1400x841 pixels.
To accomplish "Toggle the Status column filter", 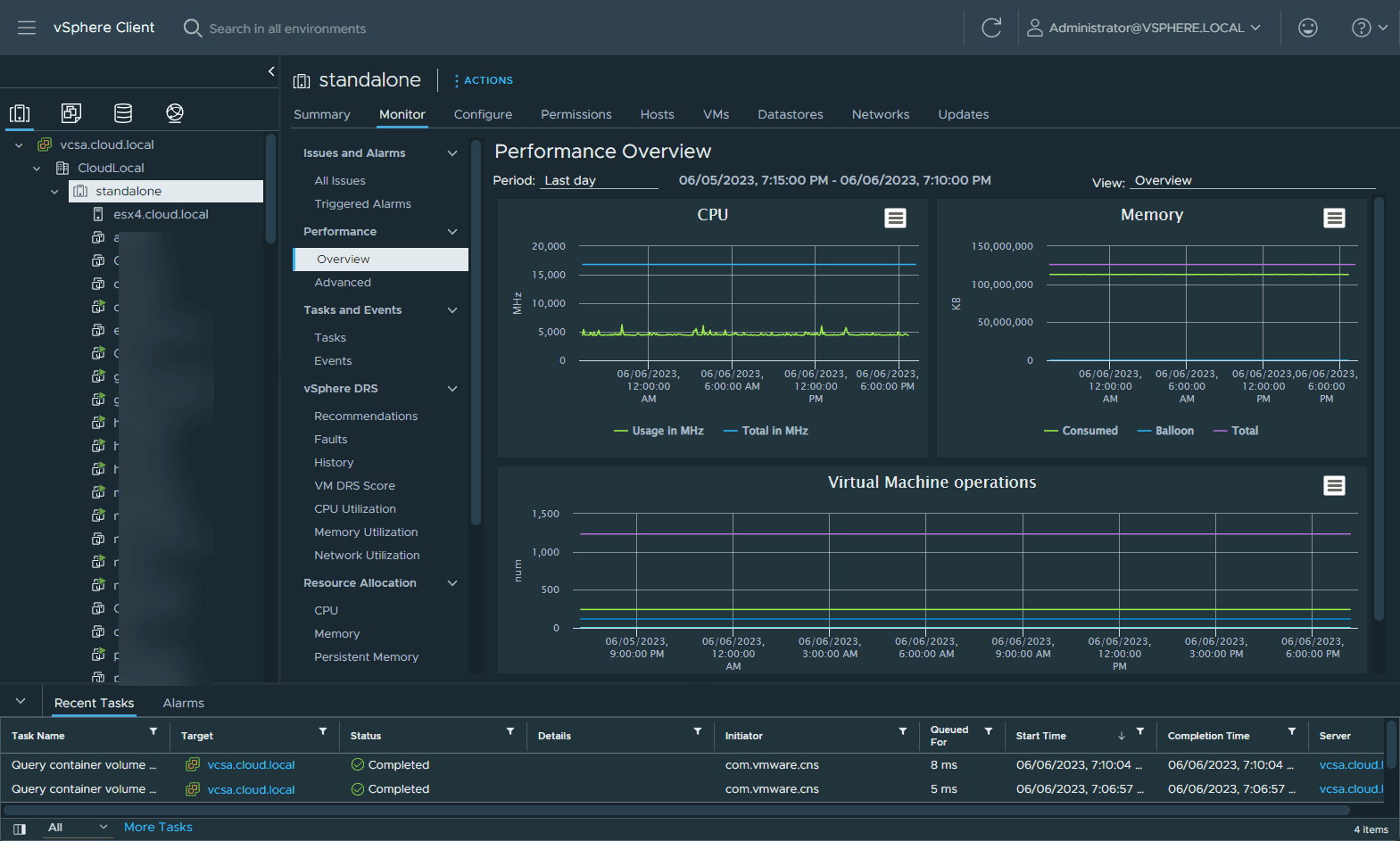I will pyautogui.click(x=510, y=731).
